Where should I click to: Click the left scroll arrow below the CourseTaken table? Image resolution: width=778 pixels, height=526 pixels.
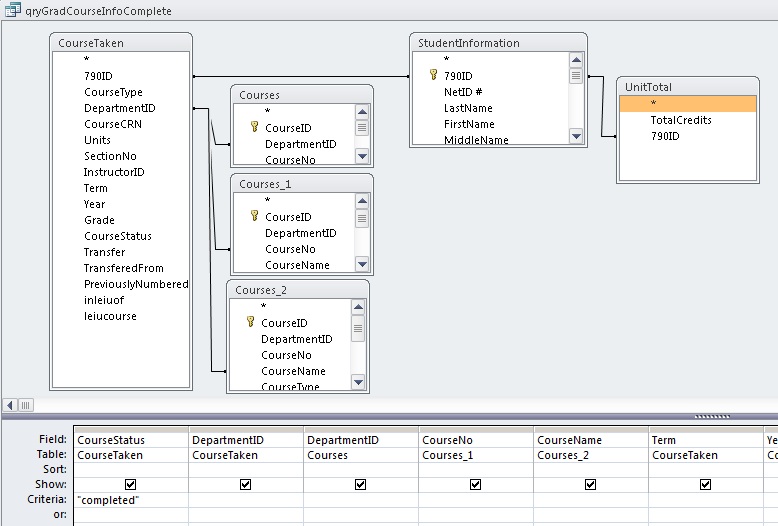[x=10, y=405]
